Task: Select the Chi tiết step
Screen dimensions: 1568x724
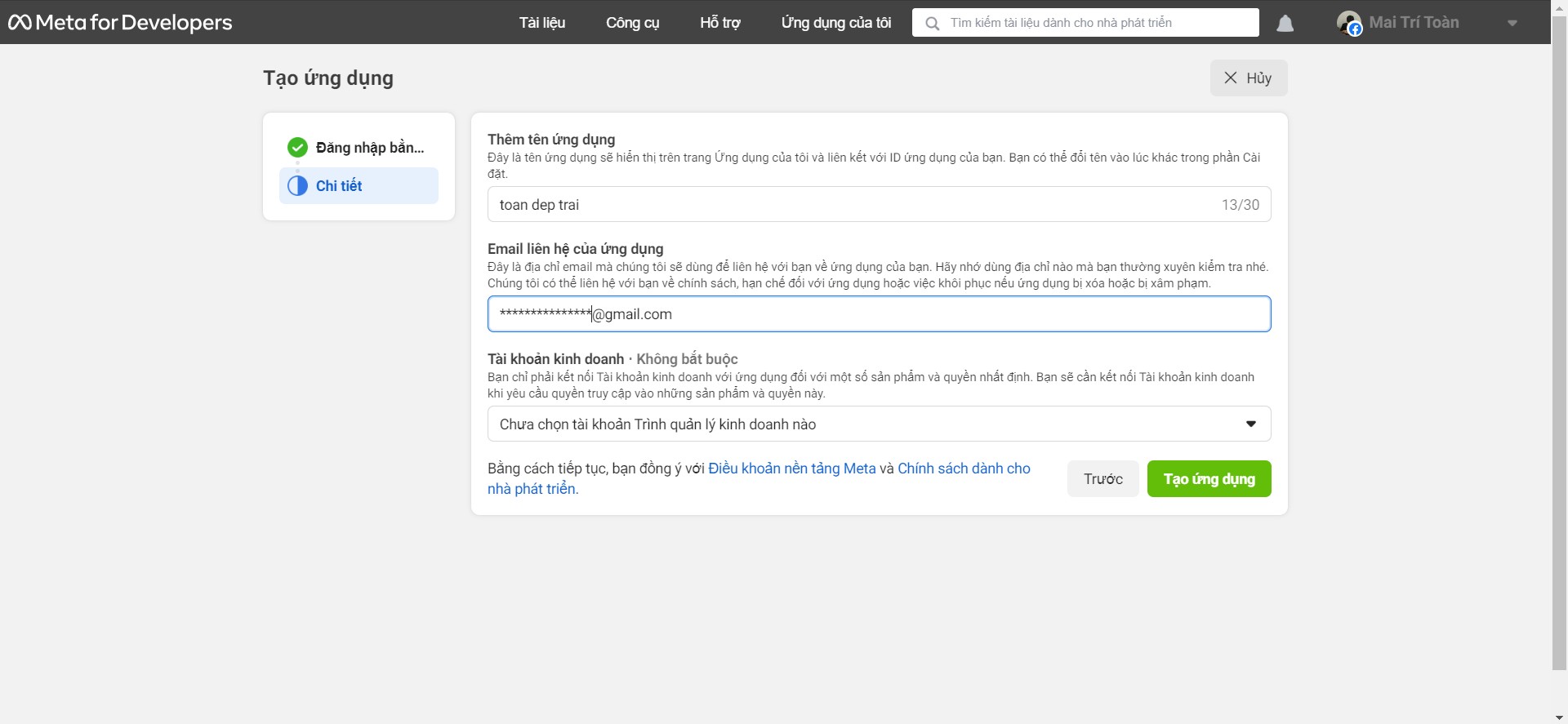Action: pyautogui.click(x=359, y=186)
